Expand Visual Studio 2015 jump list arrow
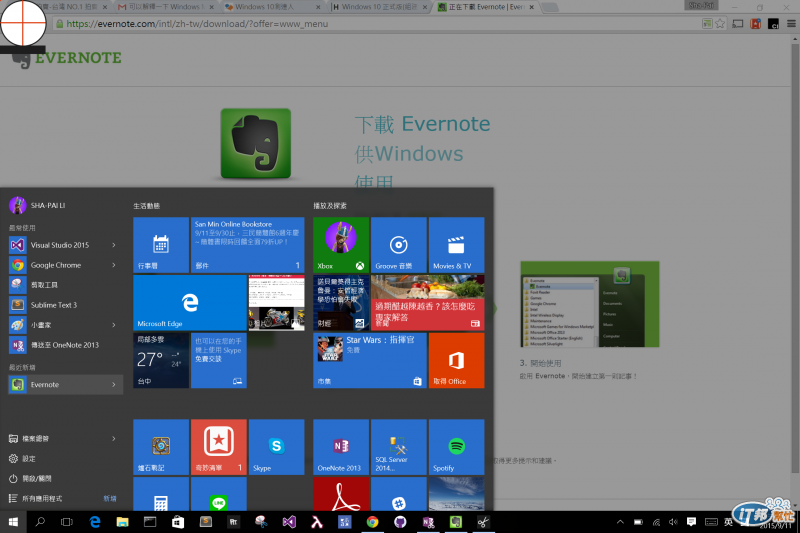 coord(114,245)
